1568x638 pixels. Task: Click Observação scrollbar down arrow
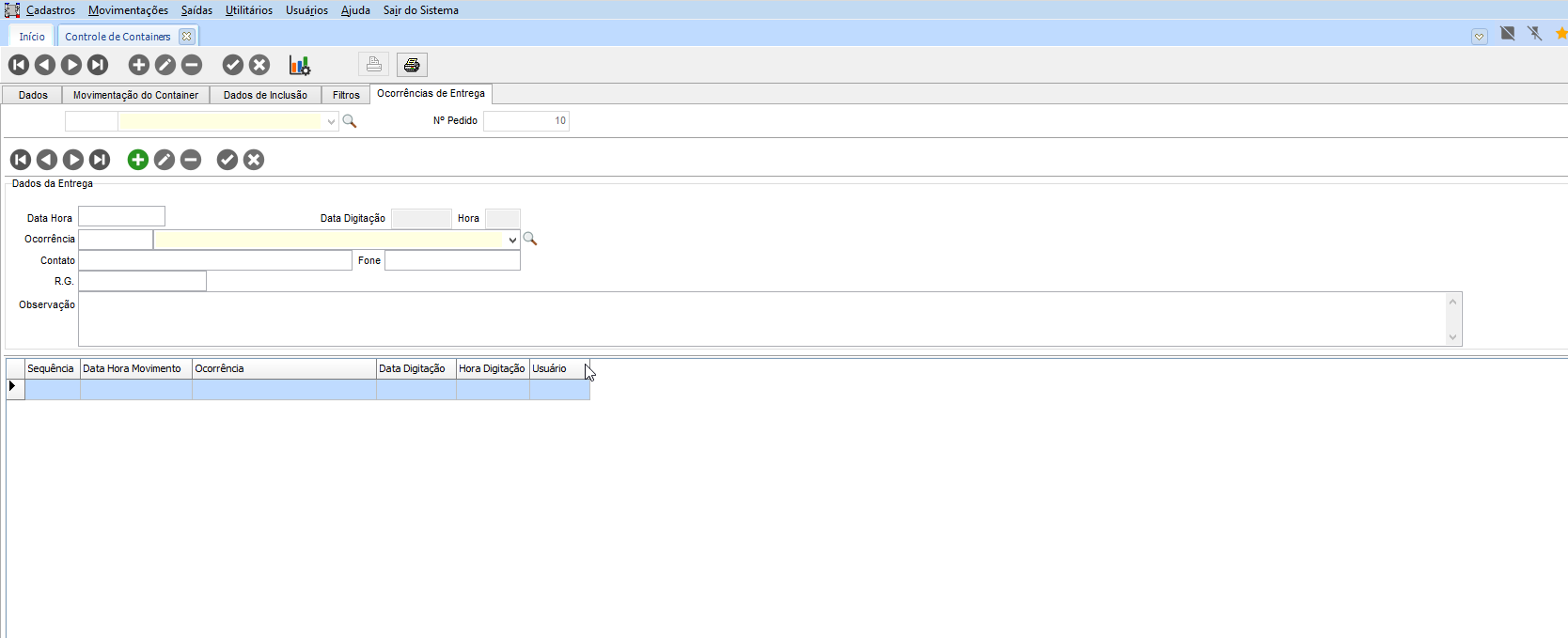1453,336
